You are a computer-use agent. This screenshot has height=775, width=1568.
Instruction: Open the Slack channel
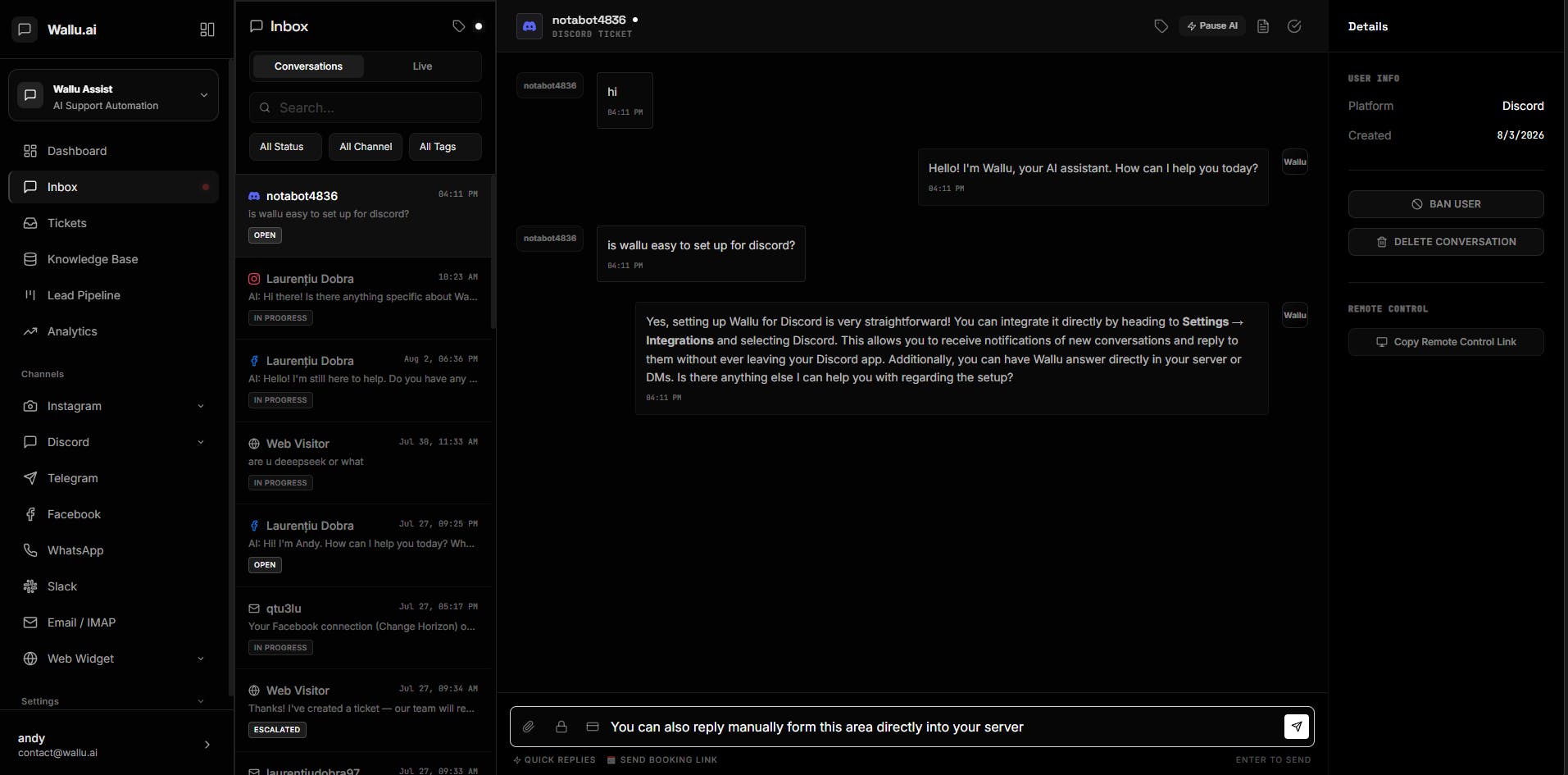[x=113, y=586]
